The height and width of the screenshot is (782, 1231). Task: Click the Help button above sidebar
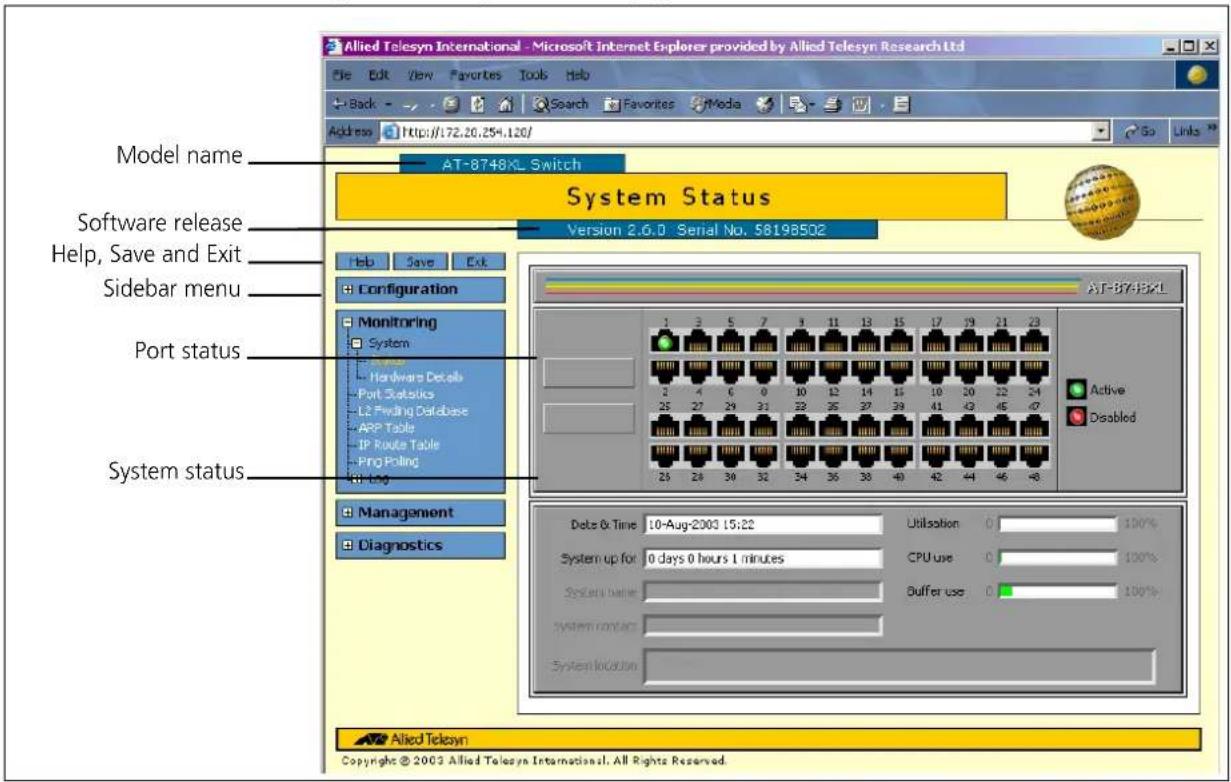(360, 263)
